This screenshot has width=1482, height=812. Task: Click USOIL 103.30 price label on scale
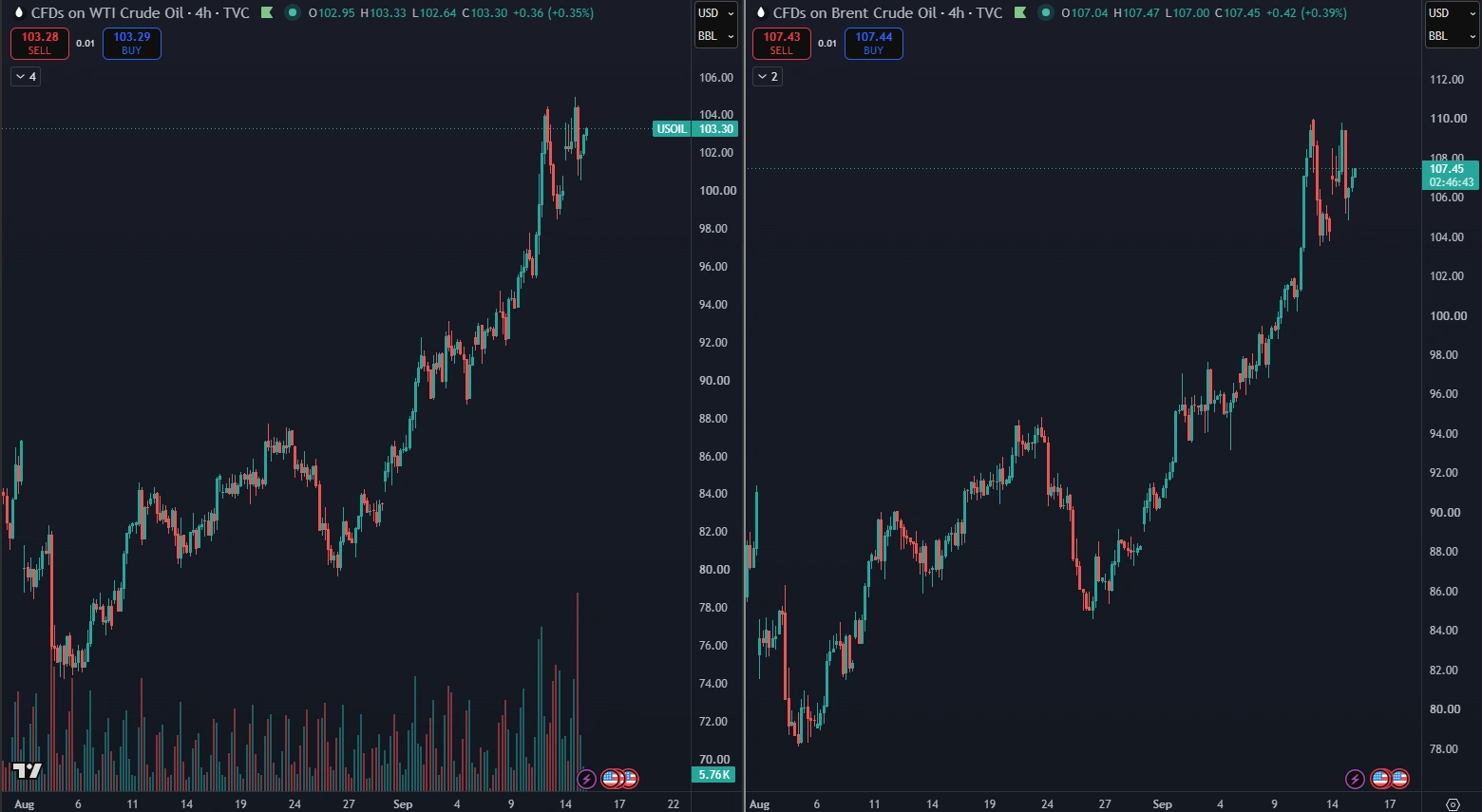pos(695,129)
